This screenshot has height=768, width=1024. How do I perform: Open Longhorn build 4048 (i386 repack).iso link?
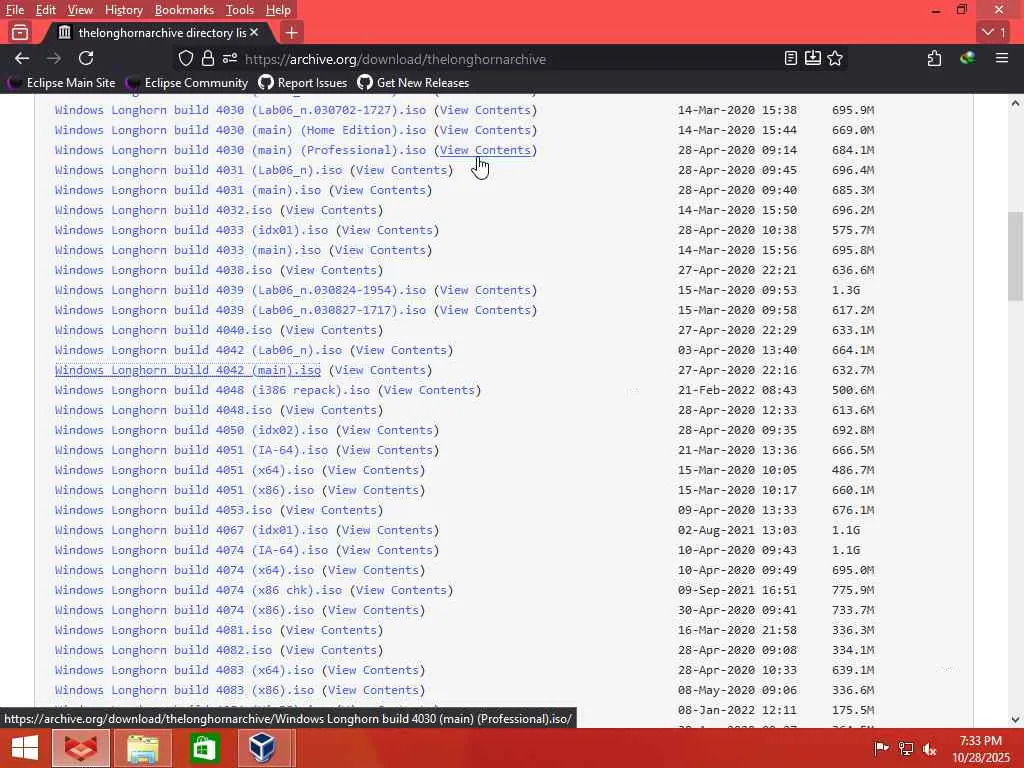(x=212, y=391)
